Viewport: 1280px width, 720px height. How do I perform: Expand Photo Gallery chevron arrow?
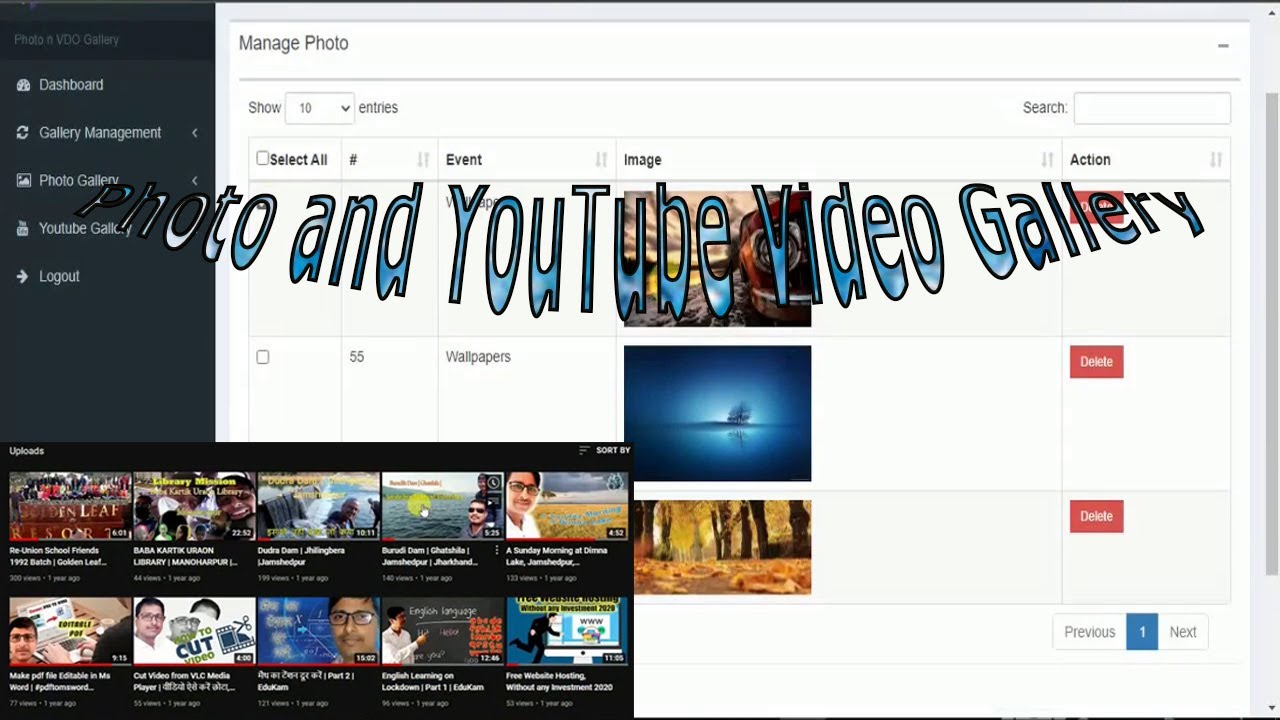[x=194, y=181]
